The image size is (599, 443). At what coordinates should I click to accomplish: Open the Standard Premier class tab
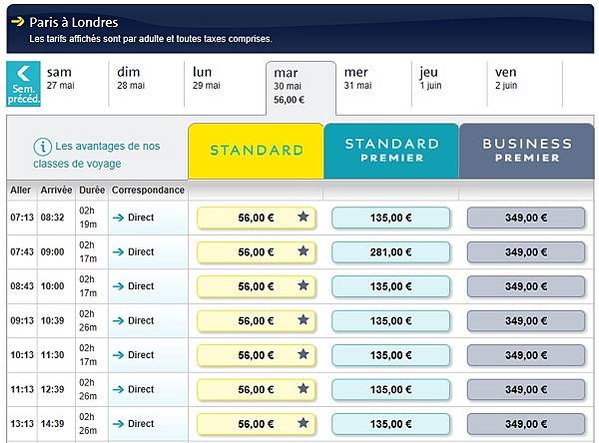[x=391, y=151]
